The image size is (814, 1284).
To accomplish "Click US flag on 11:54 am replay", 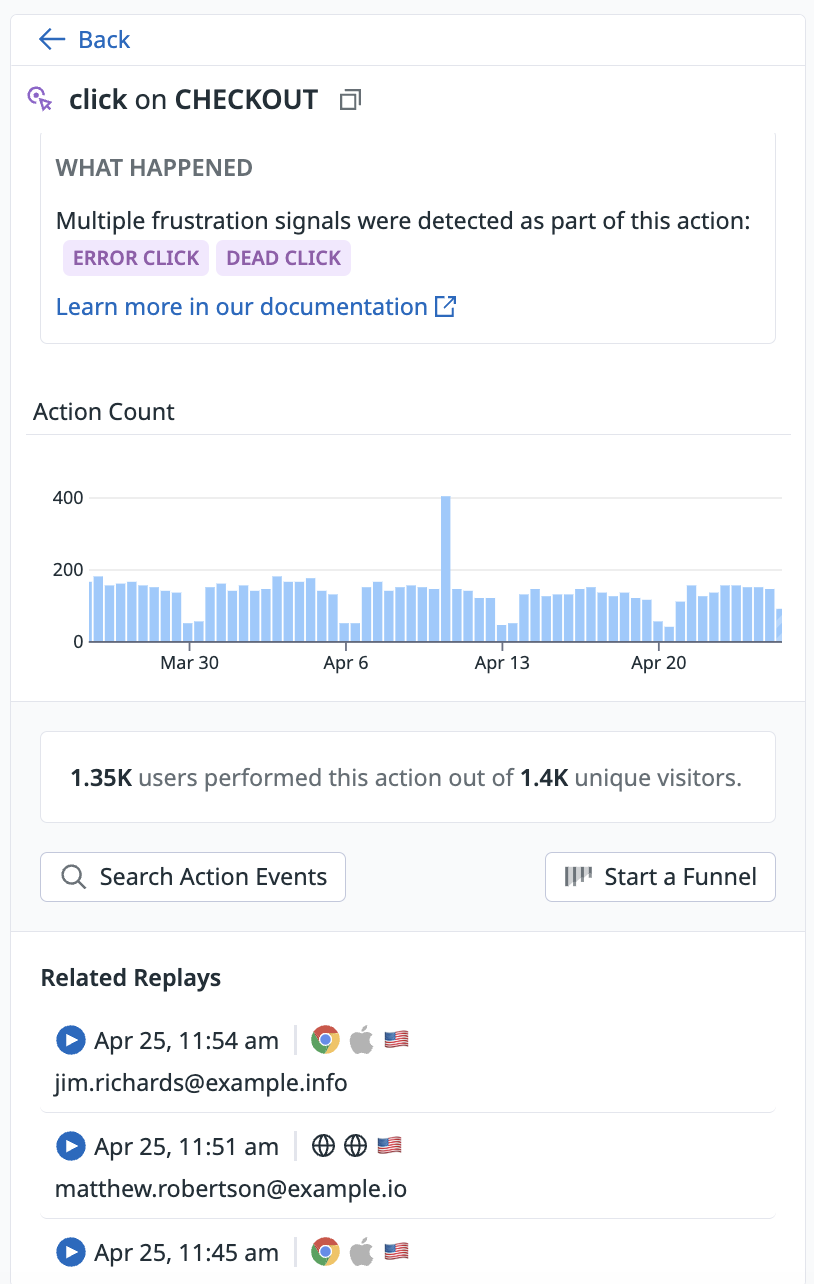I will [397, 1040].
